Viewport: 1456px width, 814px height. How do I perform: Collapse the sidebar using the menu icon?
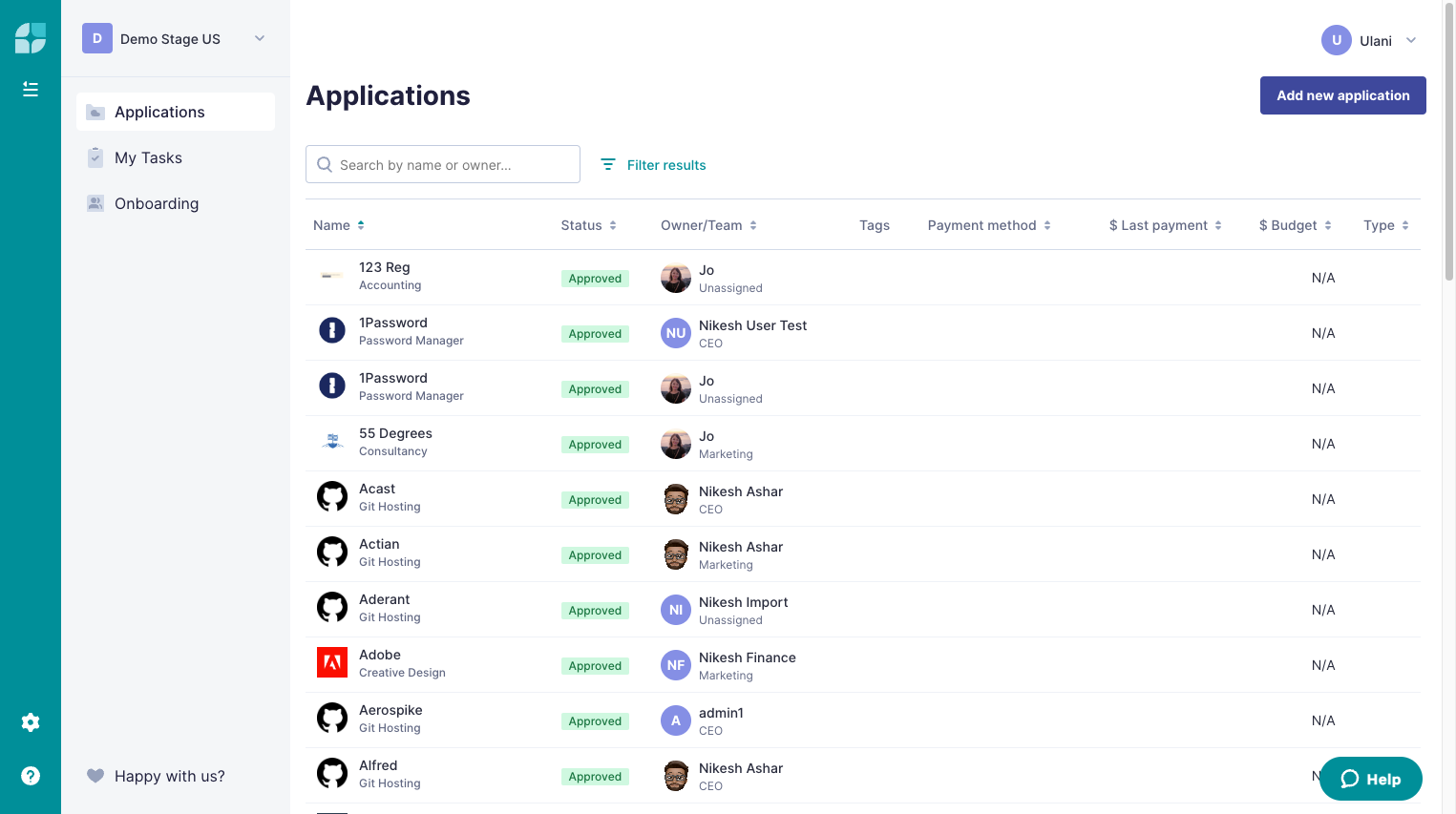click(31, 89)
